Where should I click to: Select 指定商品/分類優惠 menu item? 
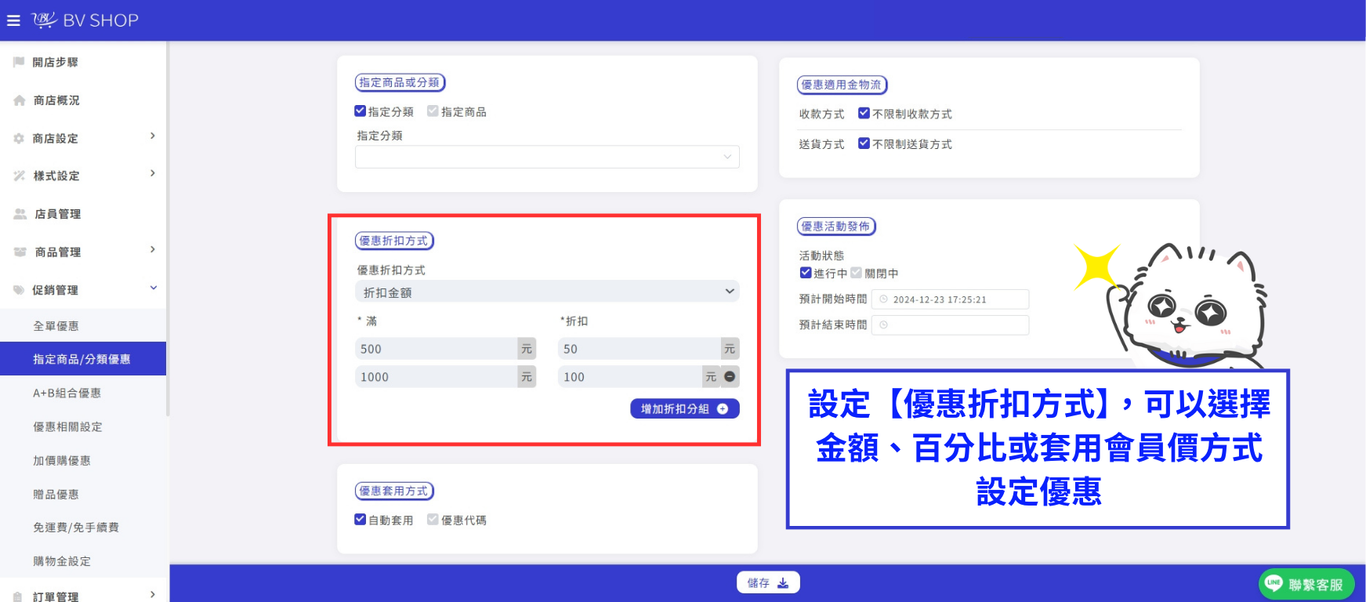[83, 359]
